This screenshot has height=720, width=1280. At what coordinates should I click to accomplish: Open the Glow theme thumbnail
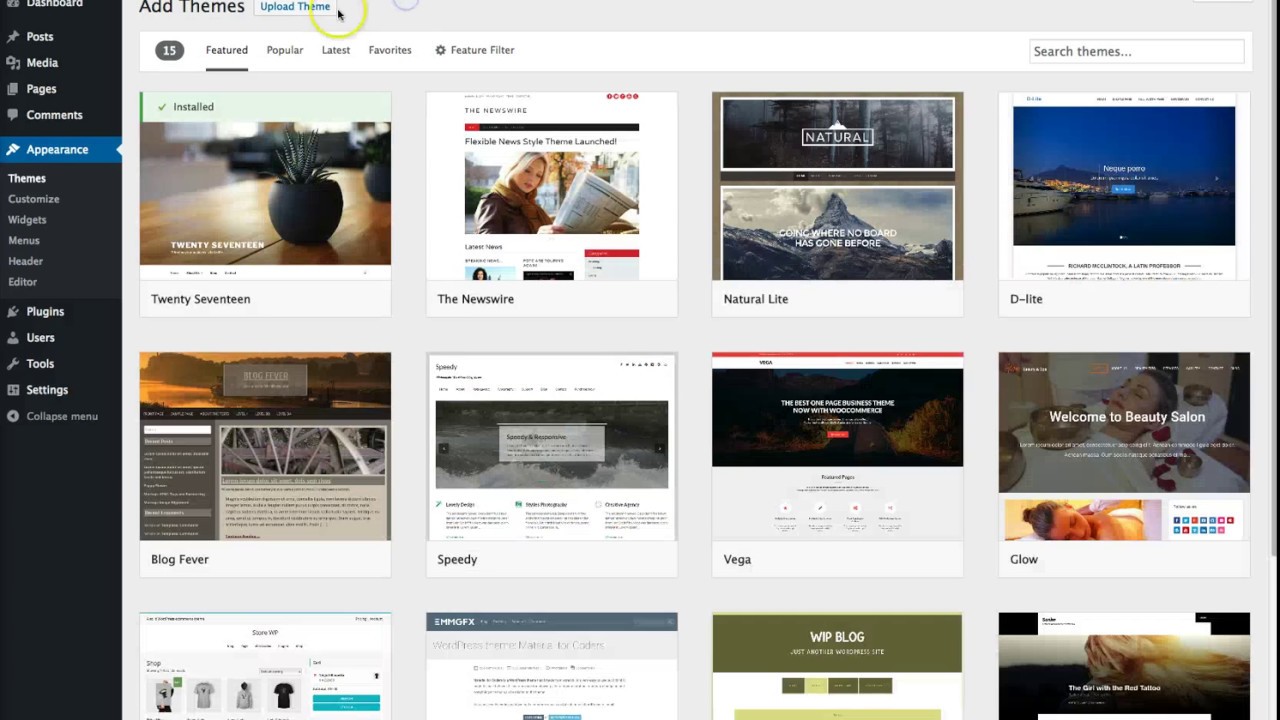click(1124, 446)
